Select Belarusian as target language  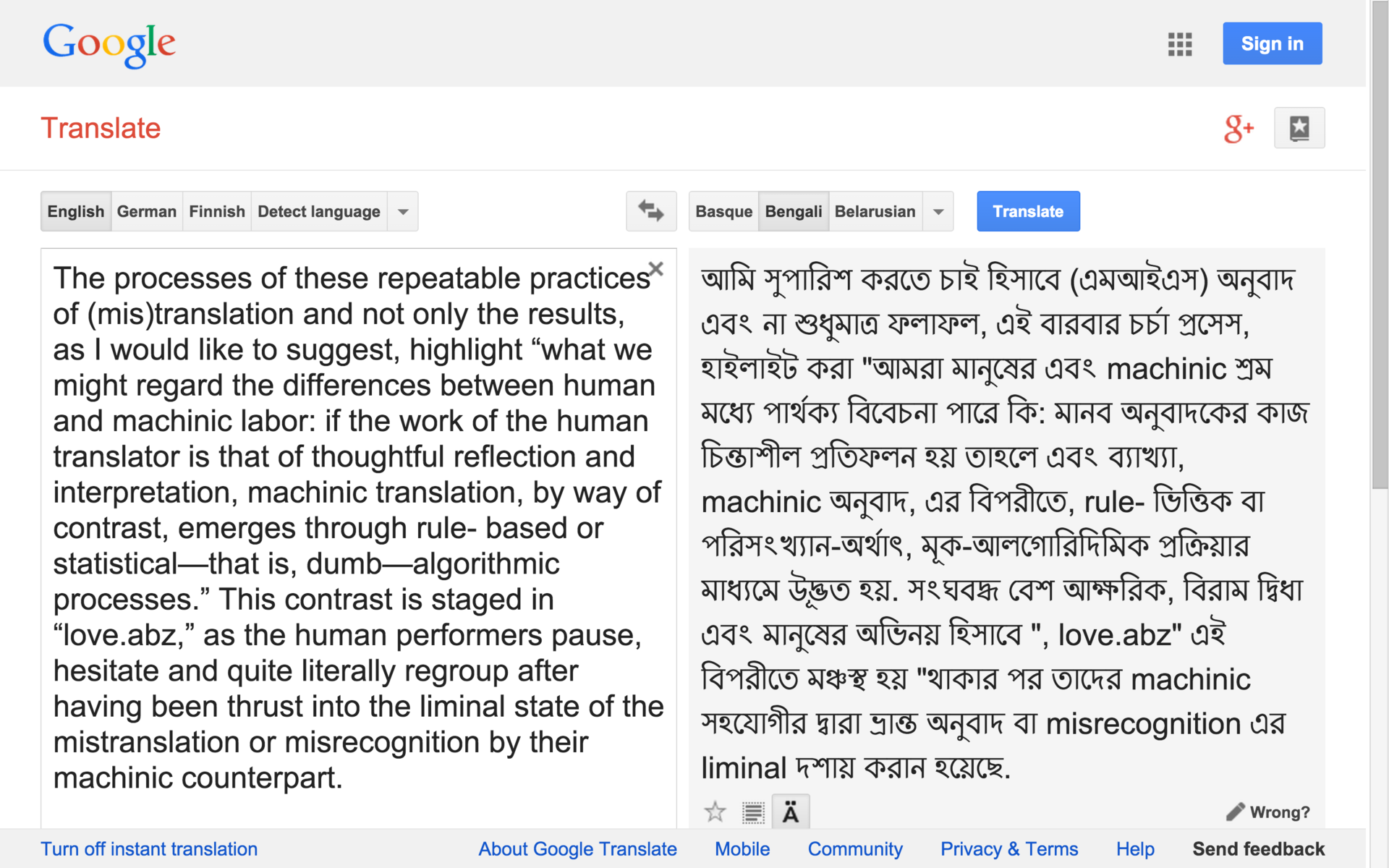point(875,212)
